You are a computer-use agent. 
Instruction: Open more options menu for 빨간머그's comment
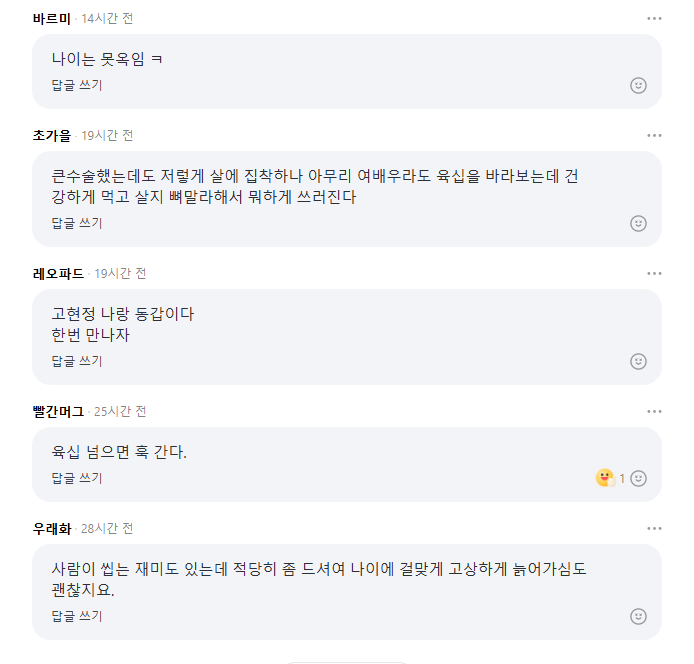[654, 412]
